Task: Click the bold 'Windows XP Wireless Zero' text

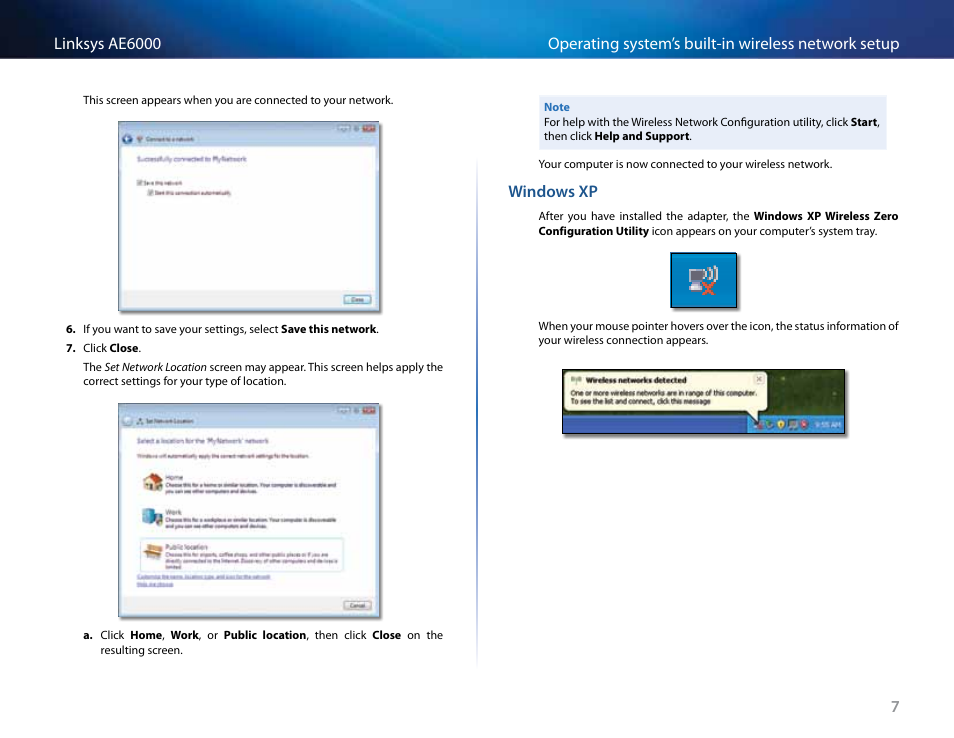Action: coord(826,216)
